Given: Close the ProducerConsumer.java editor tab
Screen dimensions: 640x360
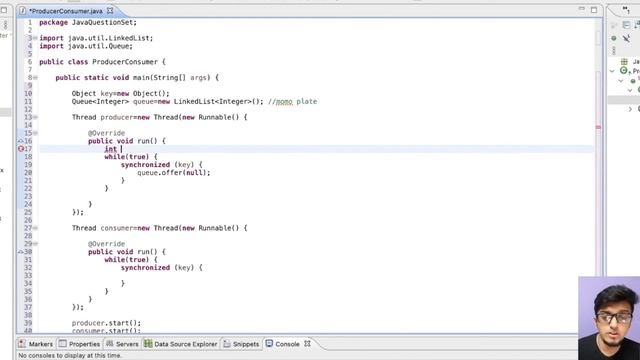Looking at the screenshot, I should pyautogui.click(x=110, y=11).
